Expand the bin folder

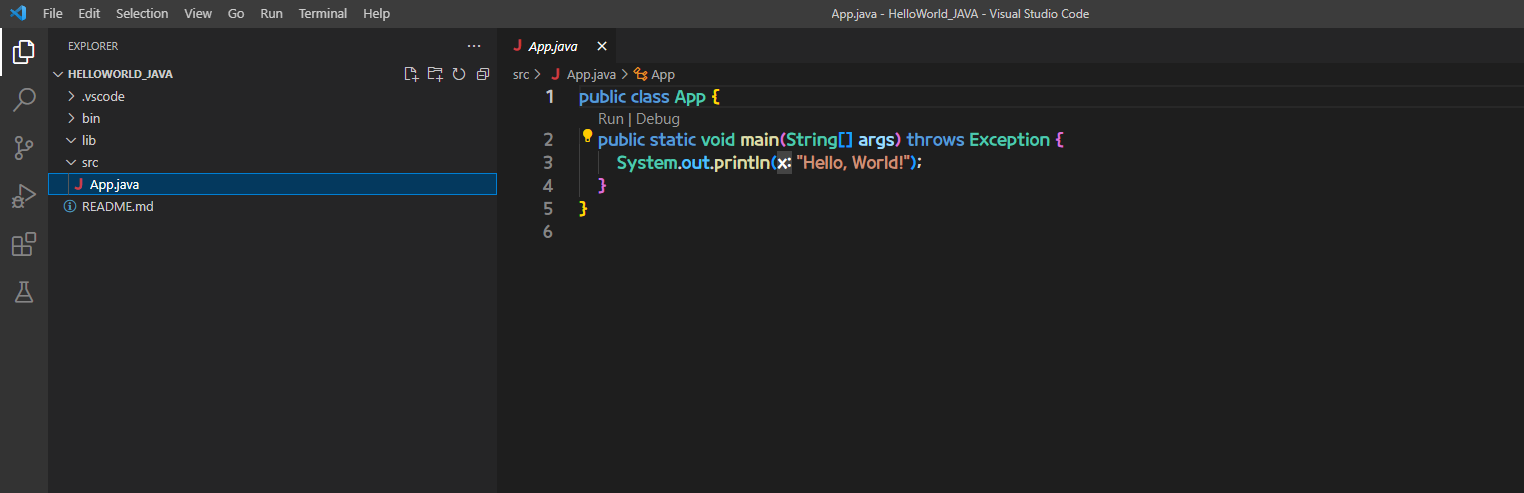(71, 118)
